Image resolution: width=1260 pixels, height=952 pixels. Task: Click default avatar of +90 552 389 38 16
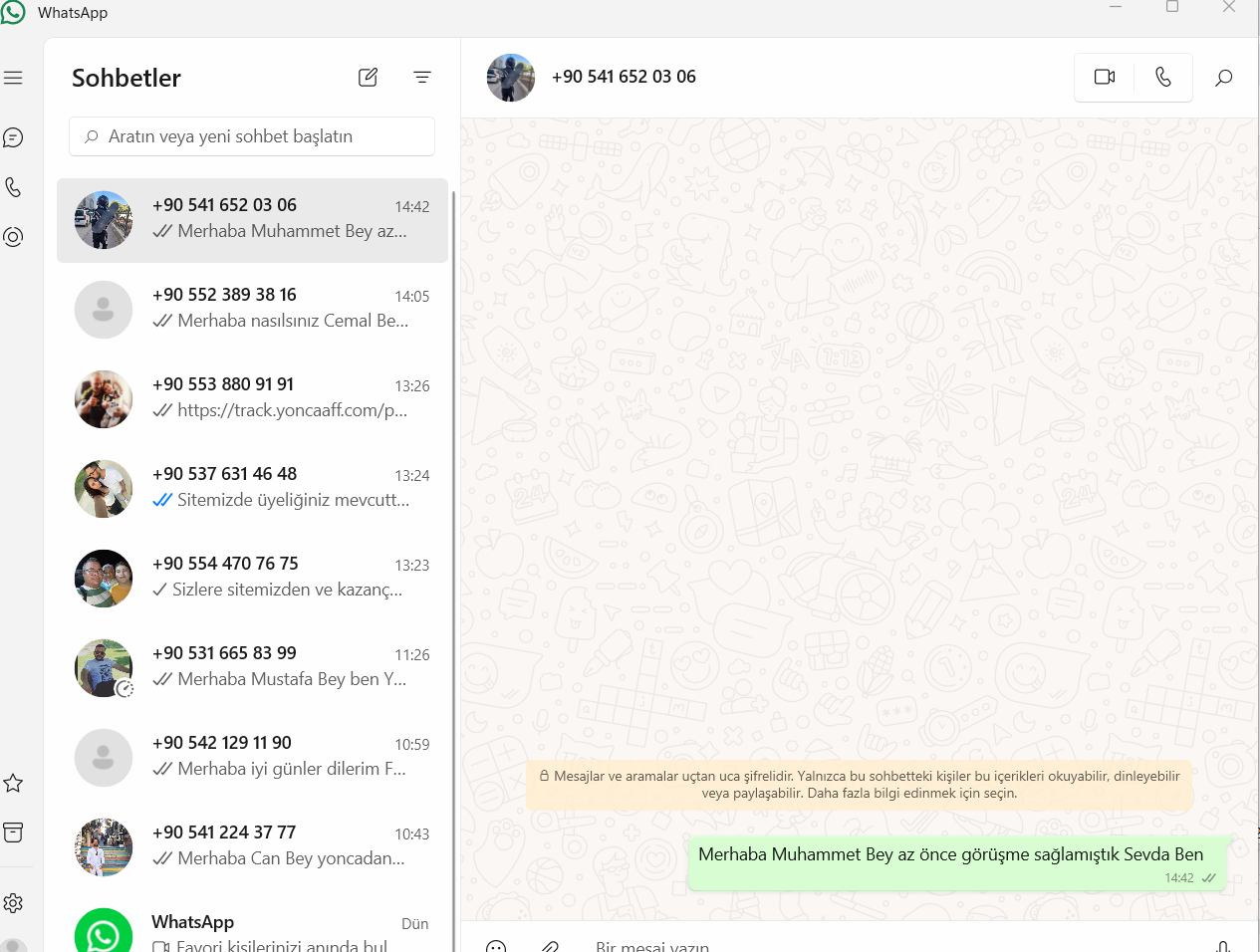pyautogui.click(x=104, y=310)
